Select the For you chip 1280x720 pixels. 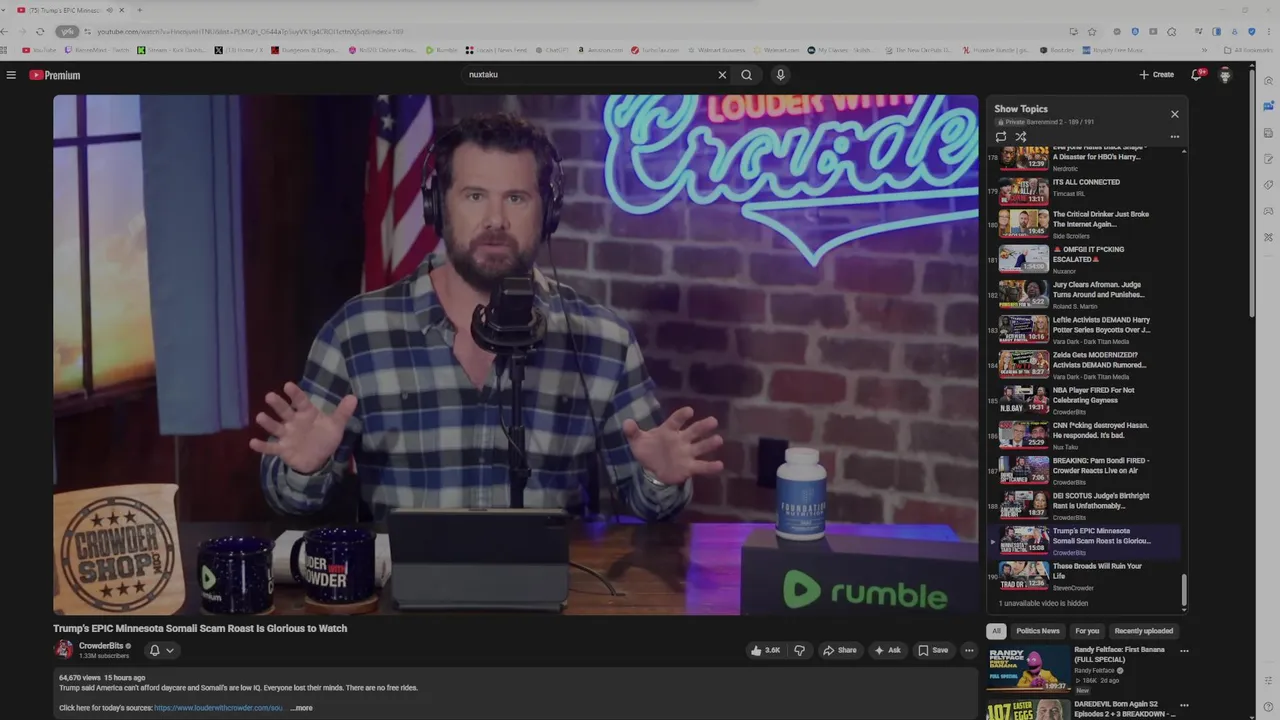point(1087,631)
